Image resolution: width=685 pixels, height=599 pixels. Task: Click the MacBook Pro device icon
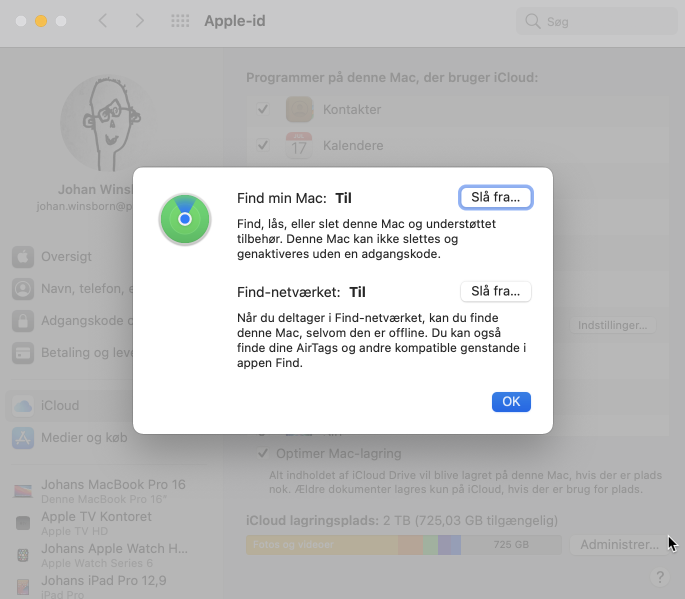coord(23,491)
